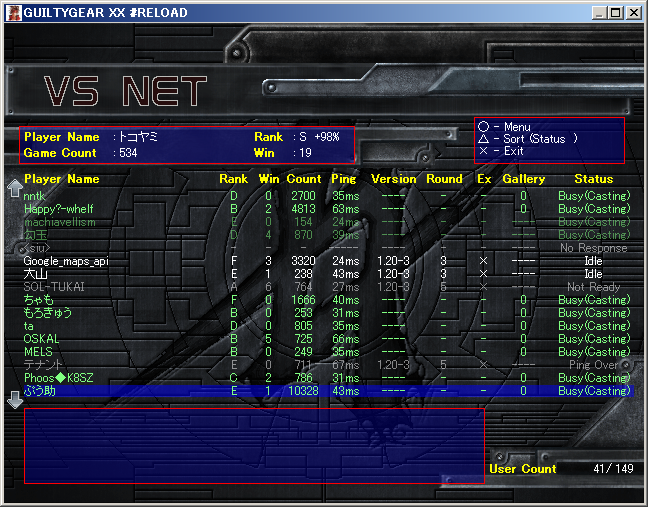Click Ex cross mark in 大山 row

[483, 274]
